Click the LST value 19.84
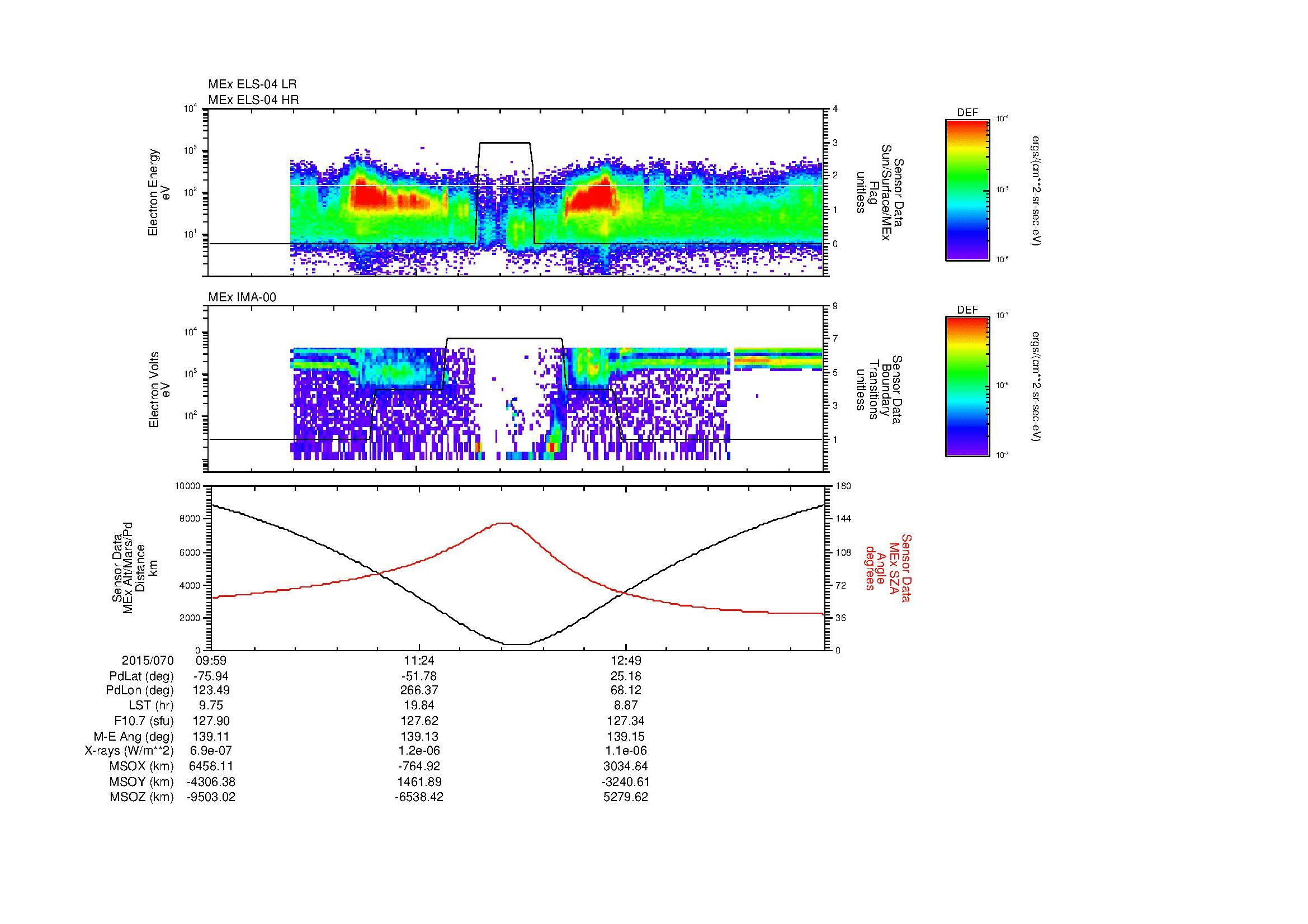1308x924 pixels. pos(419,705)
